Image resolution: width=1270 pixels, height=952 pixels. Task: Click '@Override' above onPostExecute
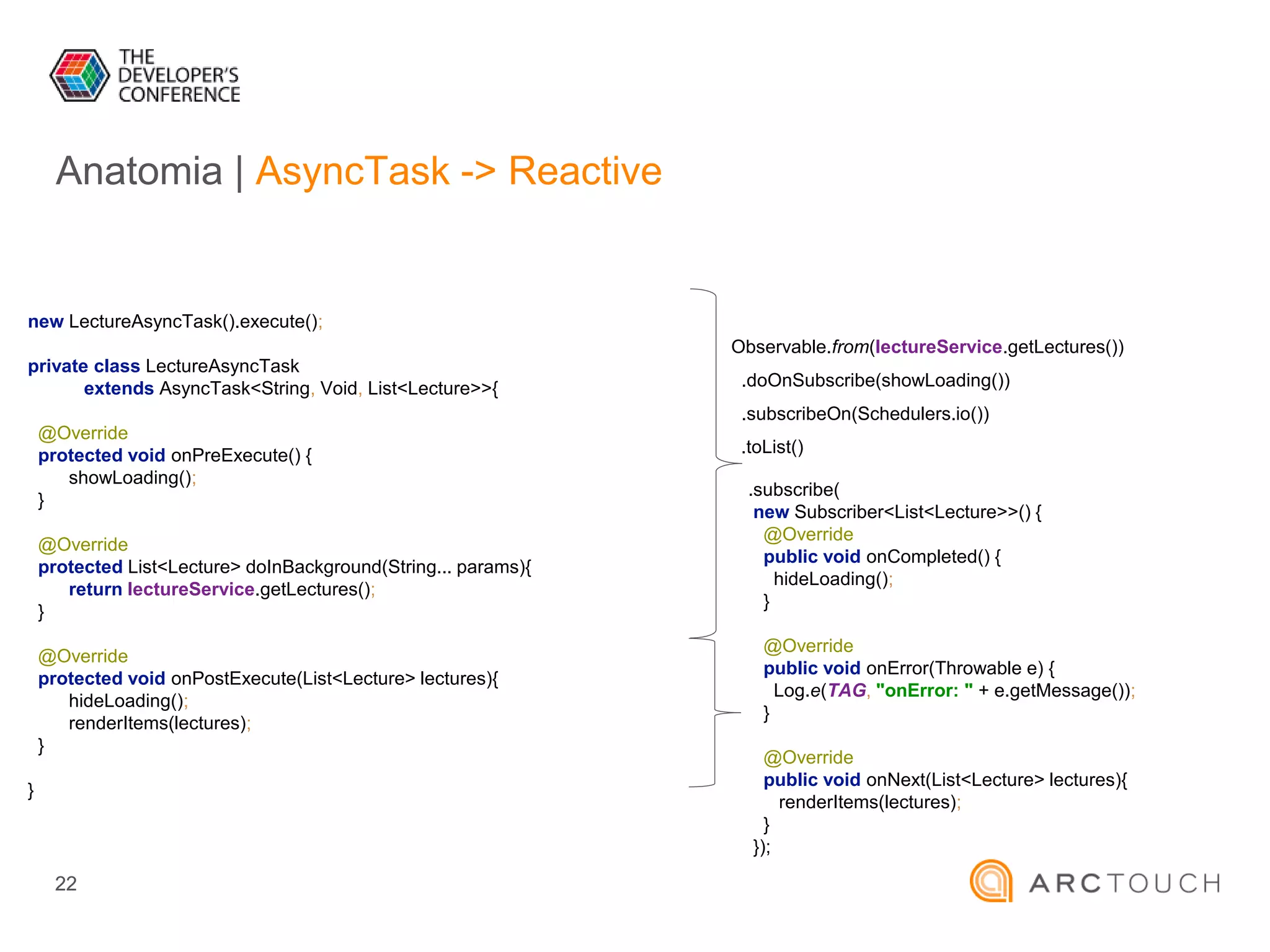(x=83, y=656)
